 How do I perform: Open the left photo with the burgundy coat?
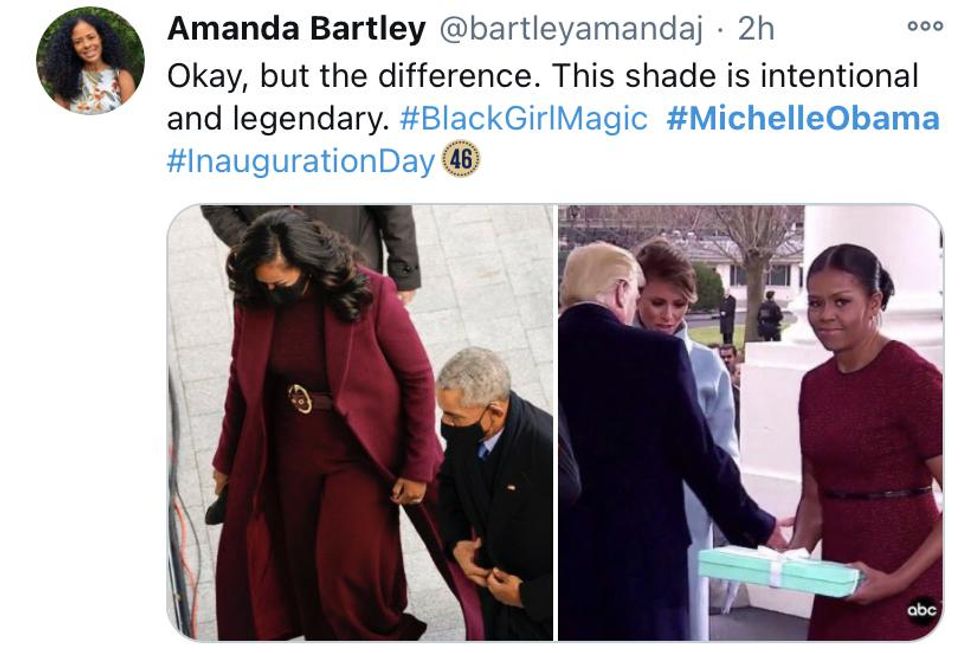[360, 422]
